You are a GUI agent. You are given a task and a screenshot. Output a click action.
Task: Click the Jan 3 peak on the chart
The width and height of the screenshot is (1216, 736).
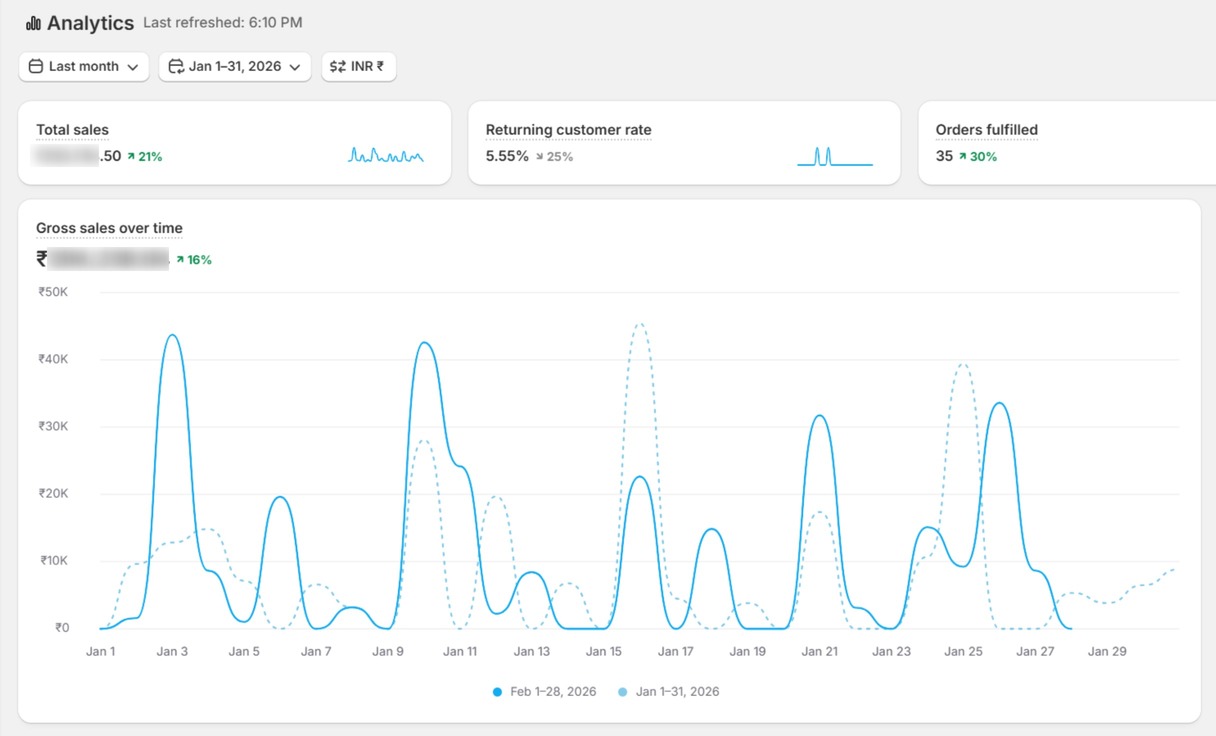point(172,336)
